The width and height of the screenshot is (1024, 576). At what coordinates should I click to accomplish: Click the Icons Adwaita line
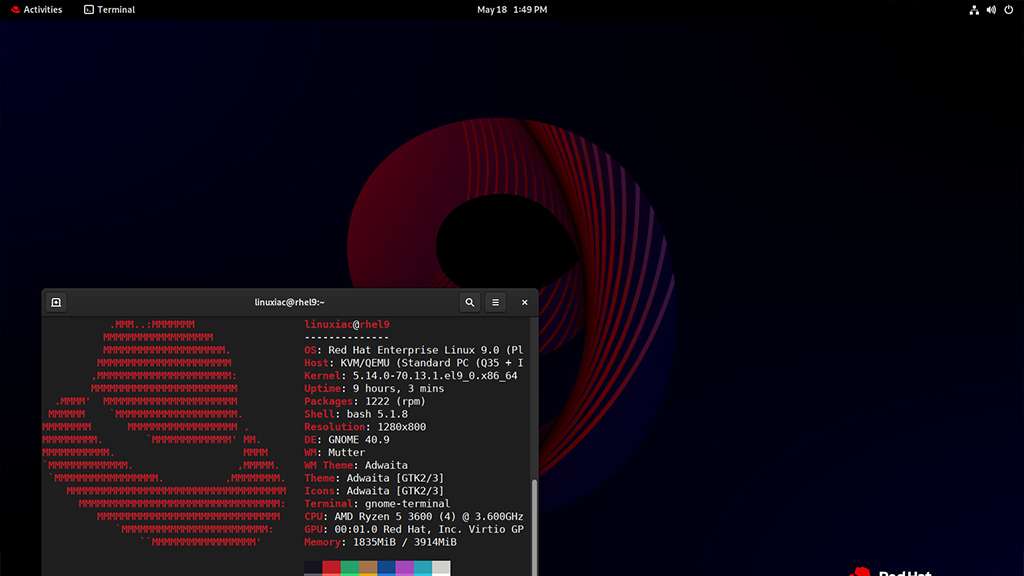(x=374, y=491)
